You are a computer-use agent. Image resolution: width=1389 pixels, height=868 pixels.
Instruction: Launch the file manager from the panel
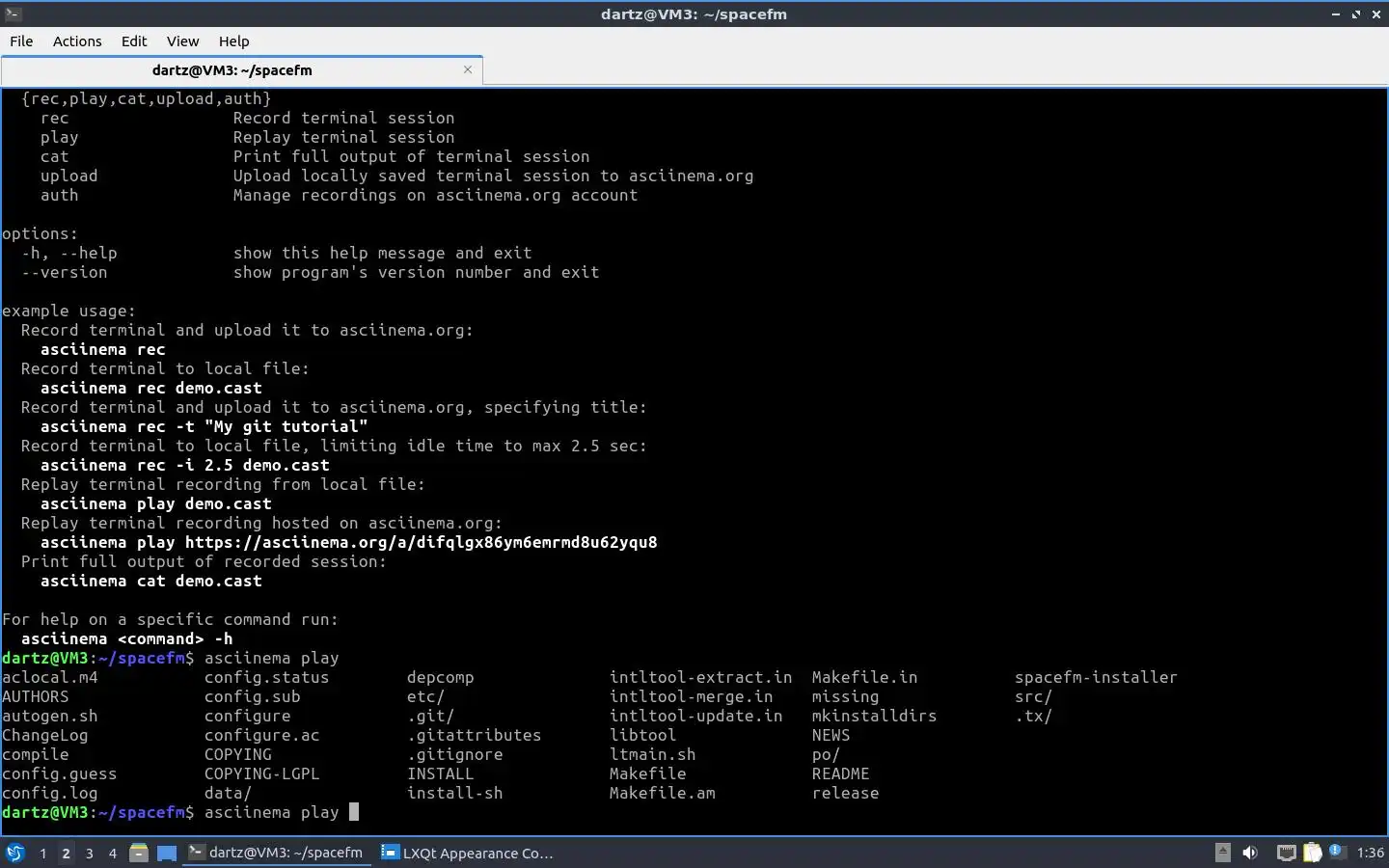(139, 853)
